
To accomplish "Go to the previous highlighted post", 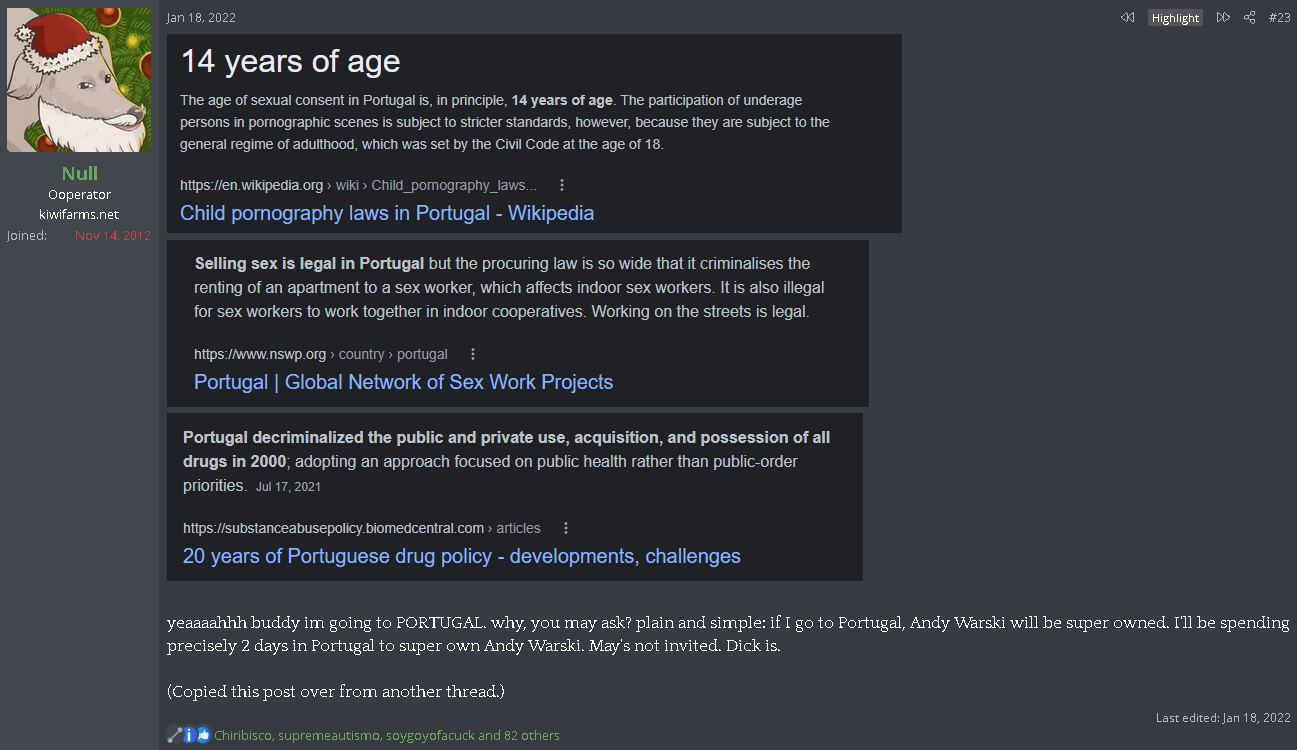I will click(1127, 18).
